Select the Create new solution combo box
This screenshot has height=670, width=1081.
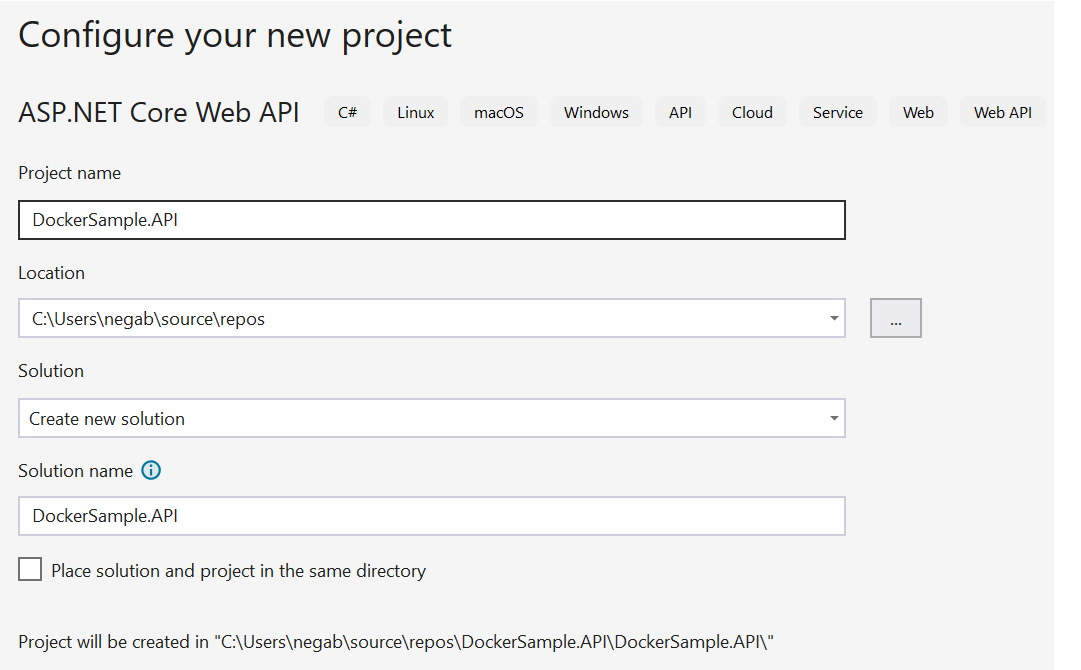[x=432, y=418]
